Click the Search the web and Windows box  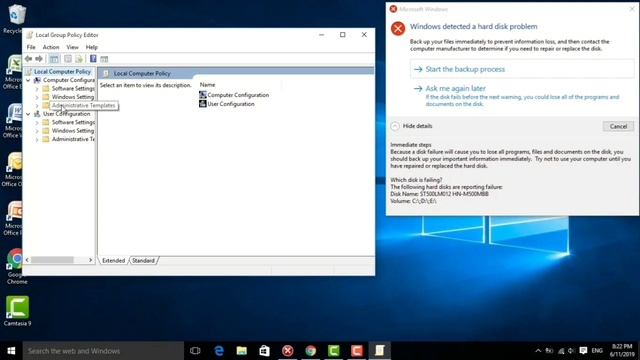click(x=103, y=351)
